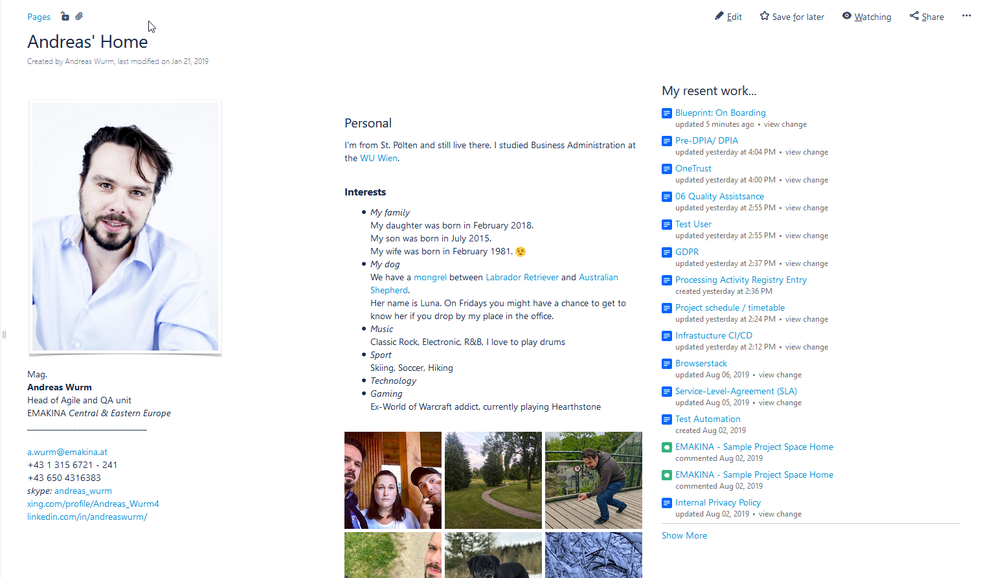View change for Internal Privacy Policy

pyautogui.click(x=780, y=514)
